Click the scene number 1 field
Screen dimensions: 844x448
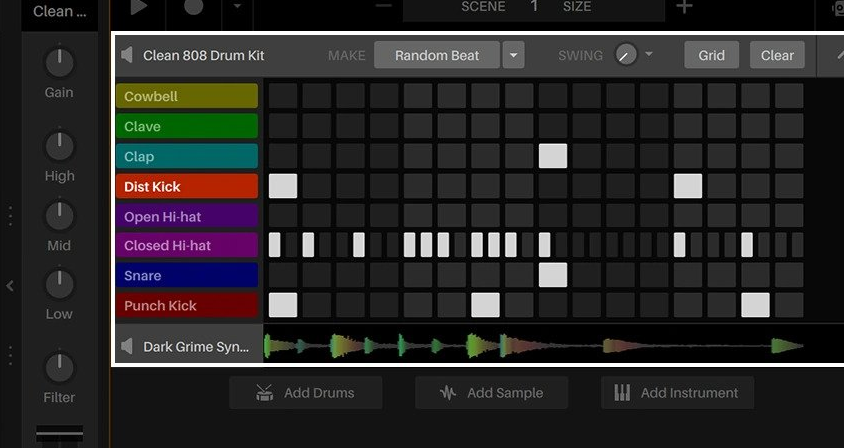534,6
